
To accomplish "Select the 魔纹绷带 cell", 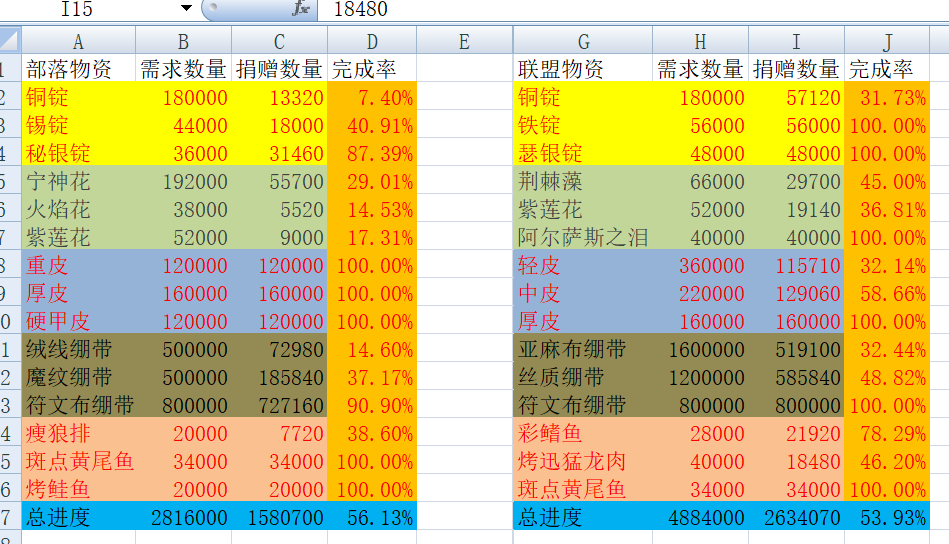I will [x=78, y=378].
